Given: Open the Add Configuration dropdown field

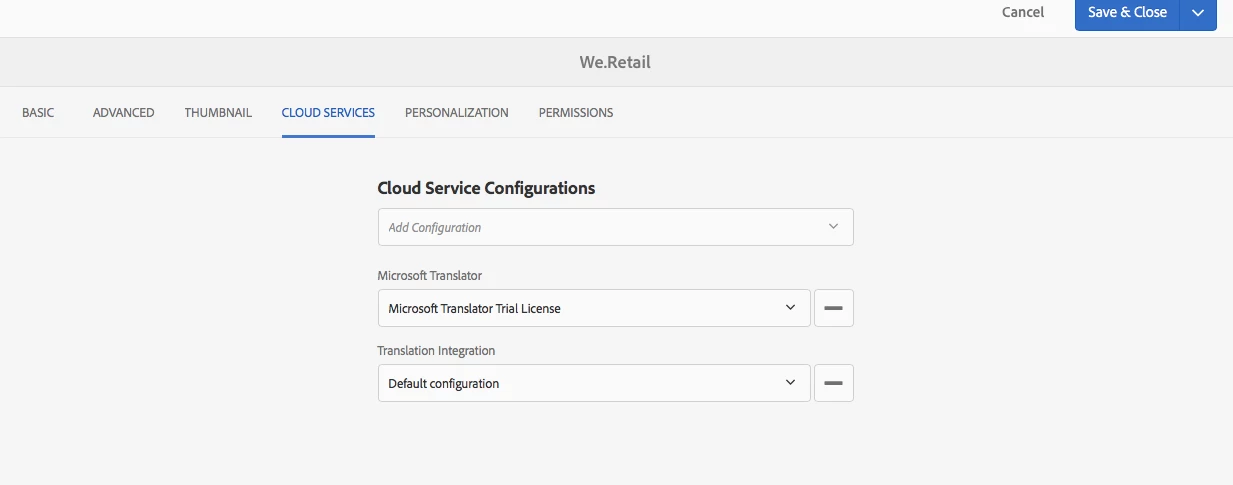Looking at the screenshot, I should tap(600, 227).
